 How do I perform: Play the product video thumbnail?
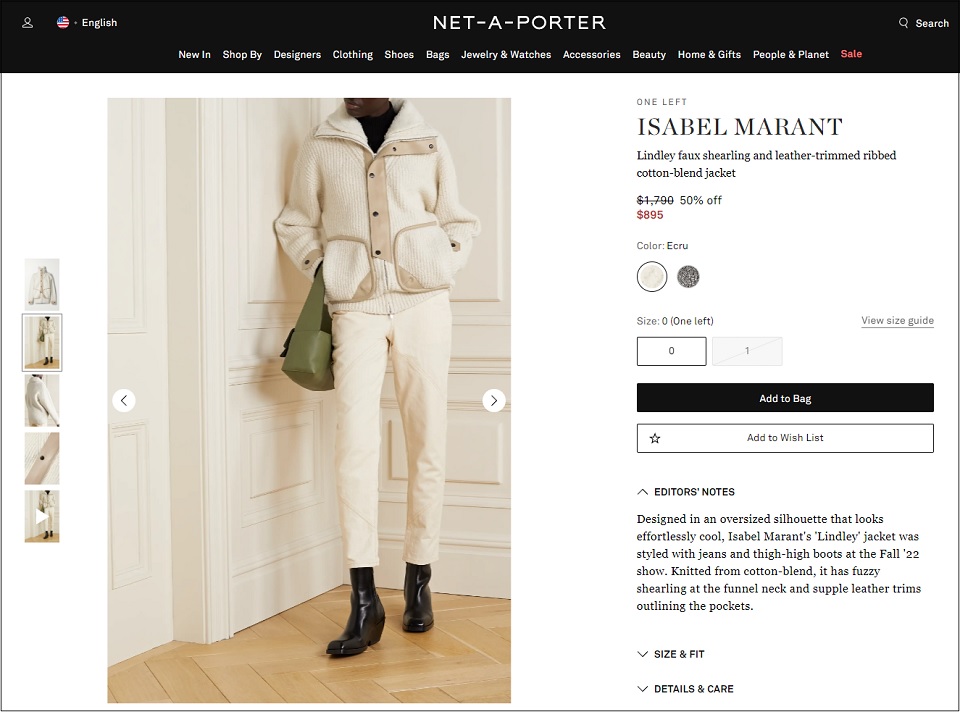(42, 516)
